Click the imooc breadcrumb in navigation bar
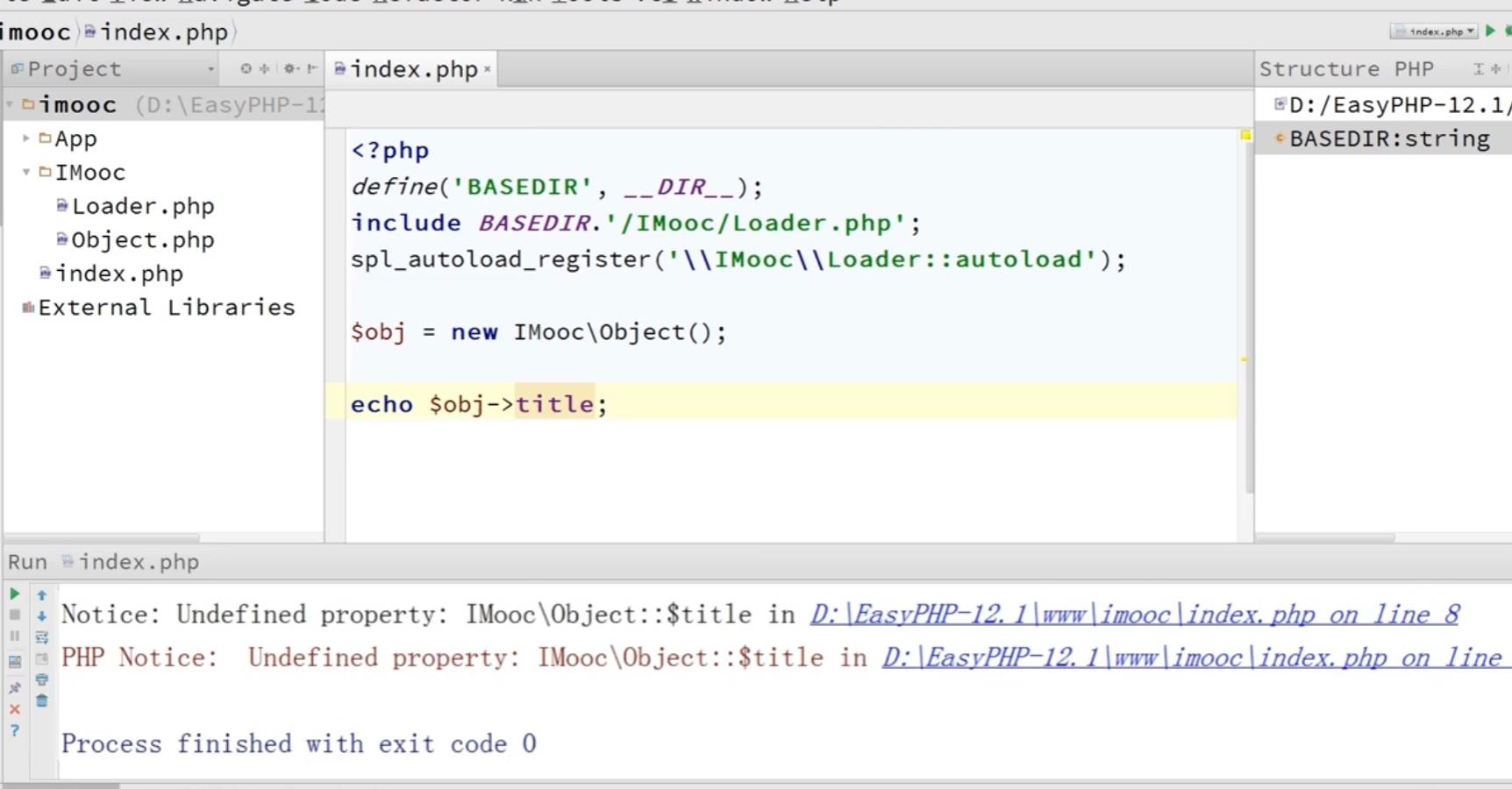 (x=35, y=32)
